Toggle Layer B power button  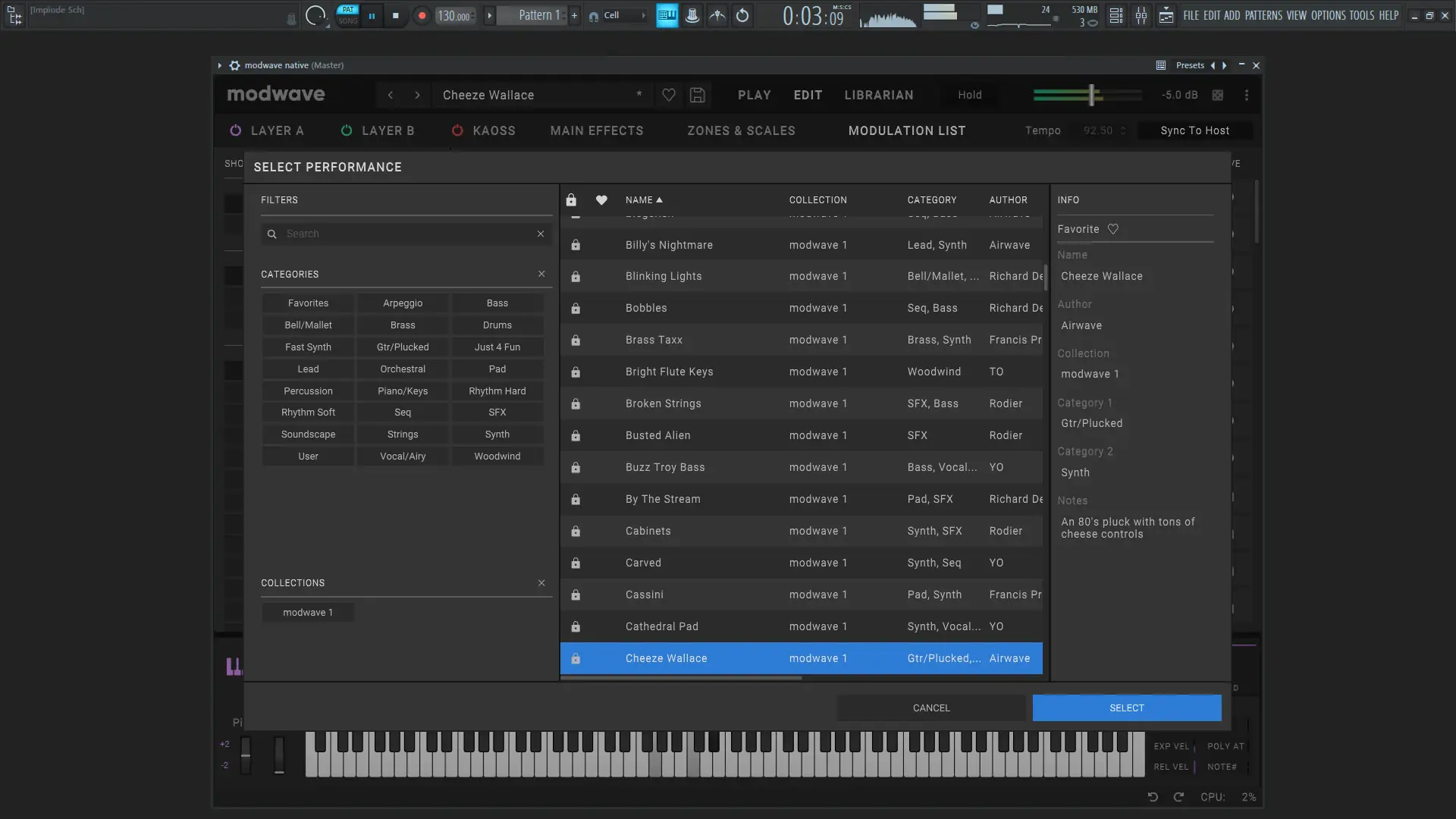(x=347, y=130)
